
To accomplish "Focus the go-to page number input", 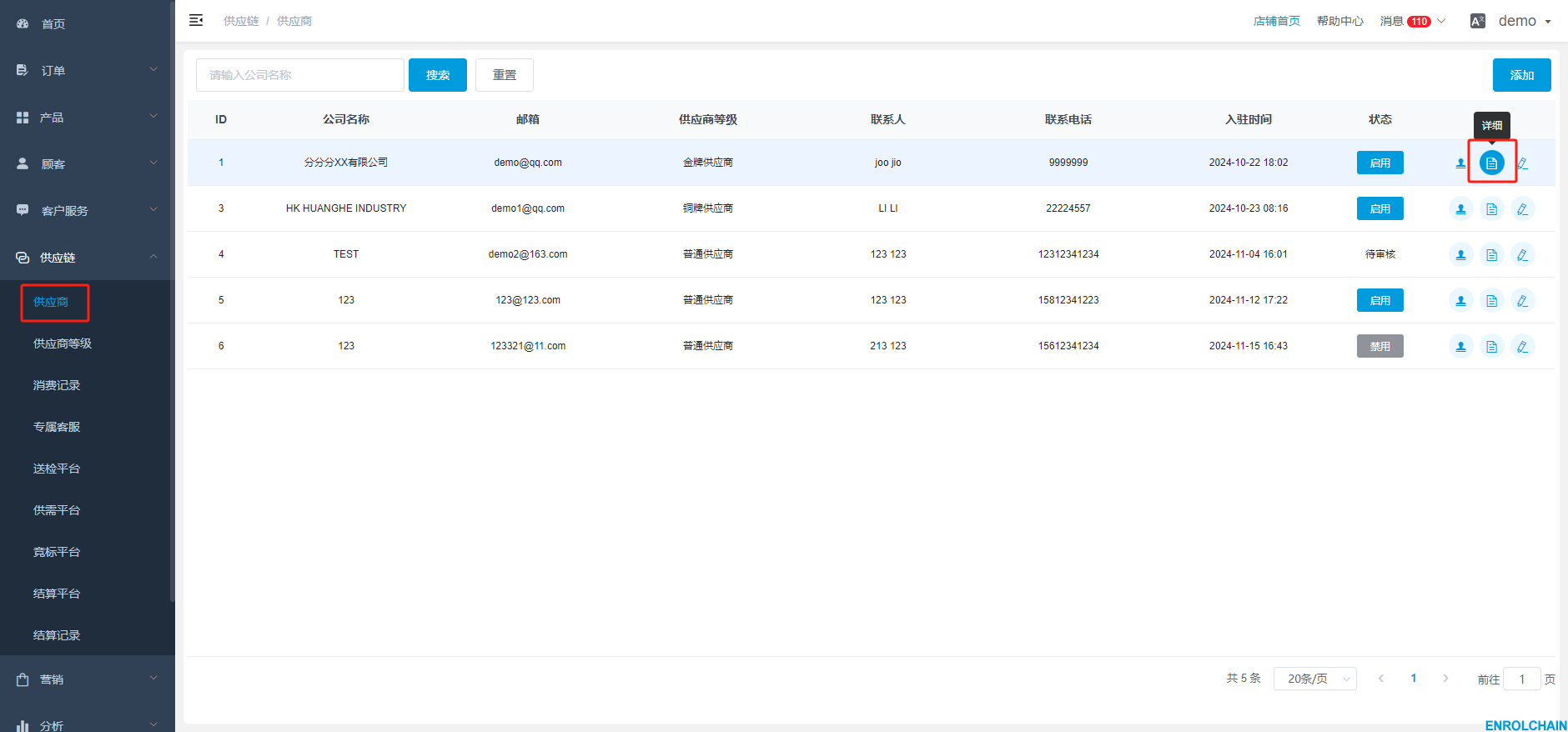I will pos(1522,679).
